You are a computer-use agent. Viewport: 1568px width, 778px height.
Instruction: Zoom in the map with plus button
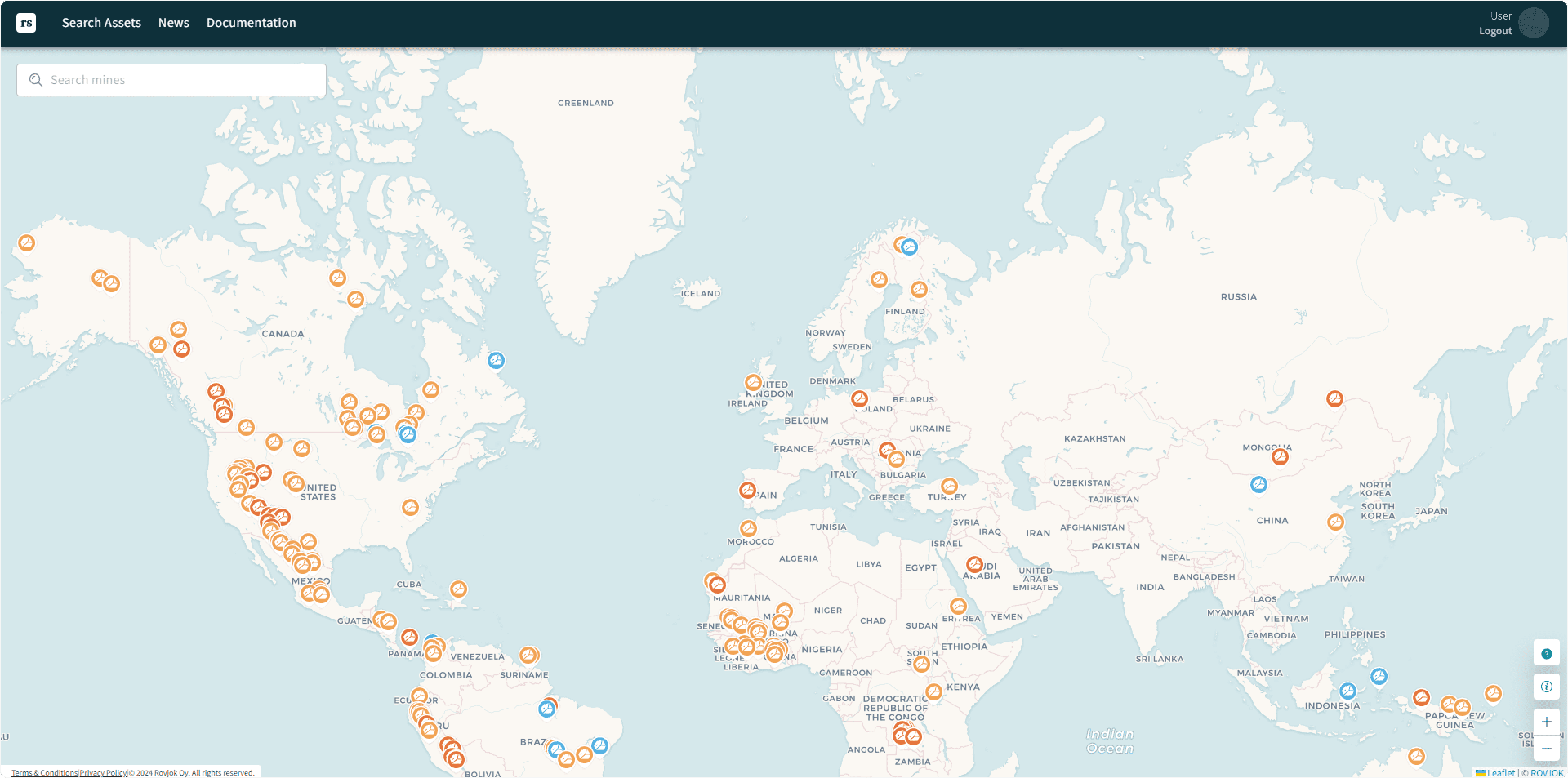pos(1546,722)
